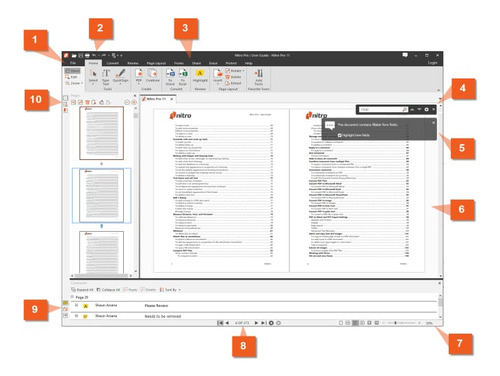
Task: Close the Nitro Pro document tab
Action: [x=172, y=99]
